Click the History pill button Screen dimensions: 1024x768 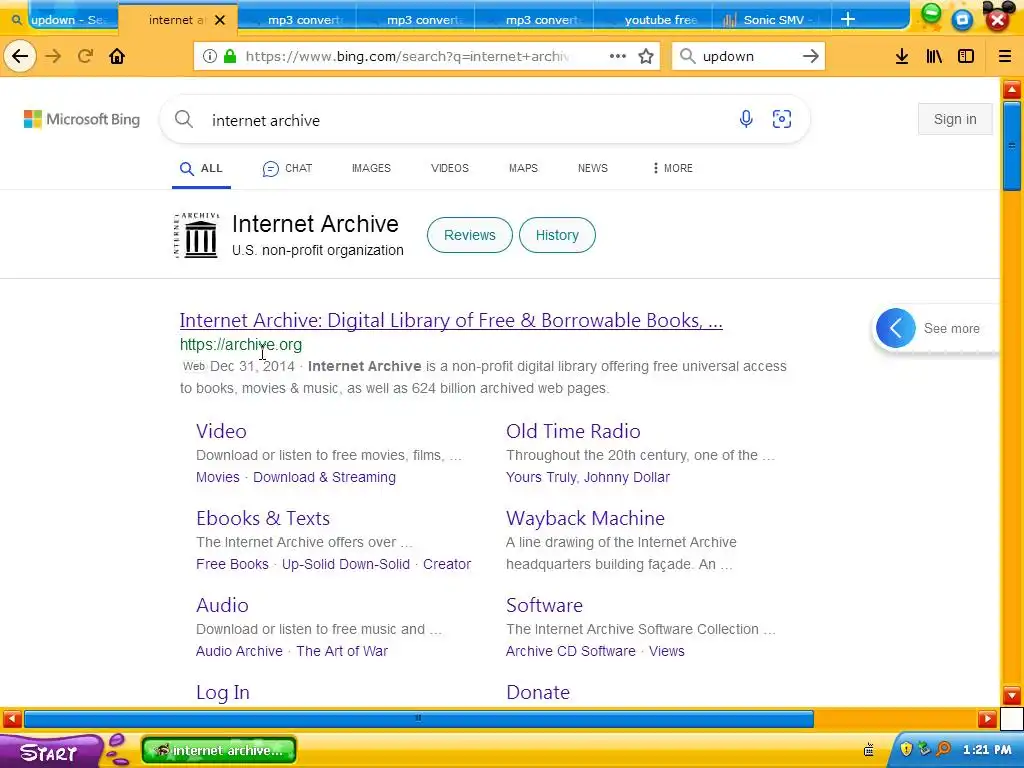[x=557, y=235]
